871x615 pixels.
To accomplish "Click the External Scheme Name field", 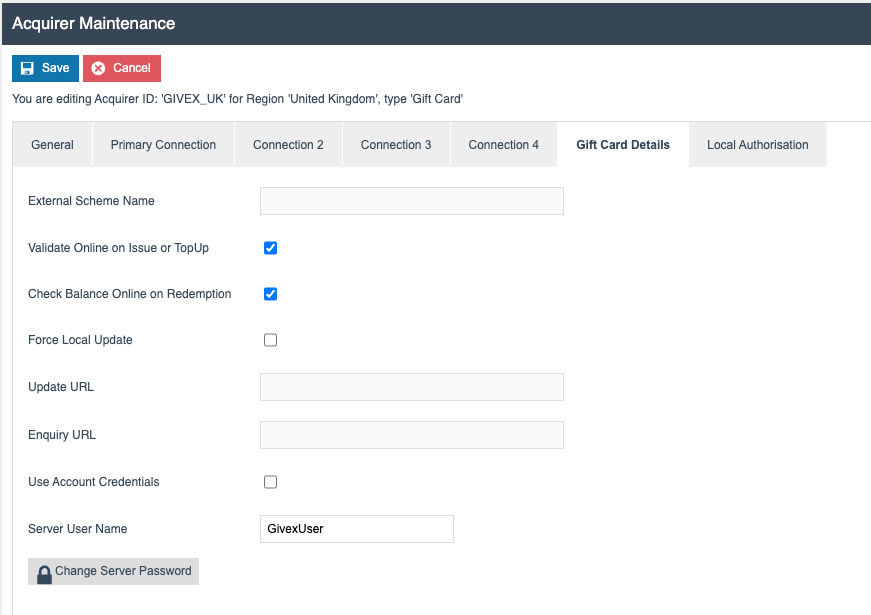I will pyautogui.click(x=411, y=200).
